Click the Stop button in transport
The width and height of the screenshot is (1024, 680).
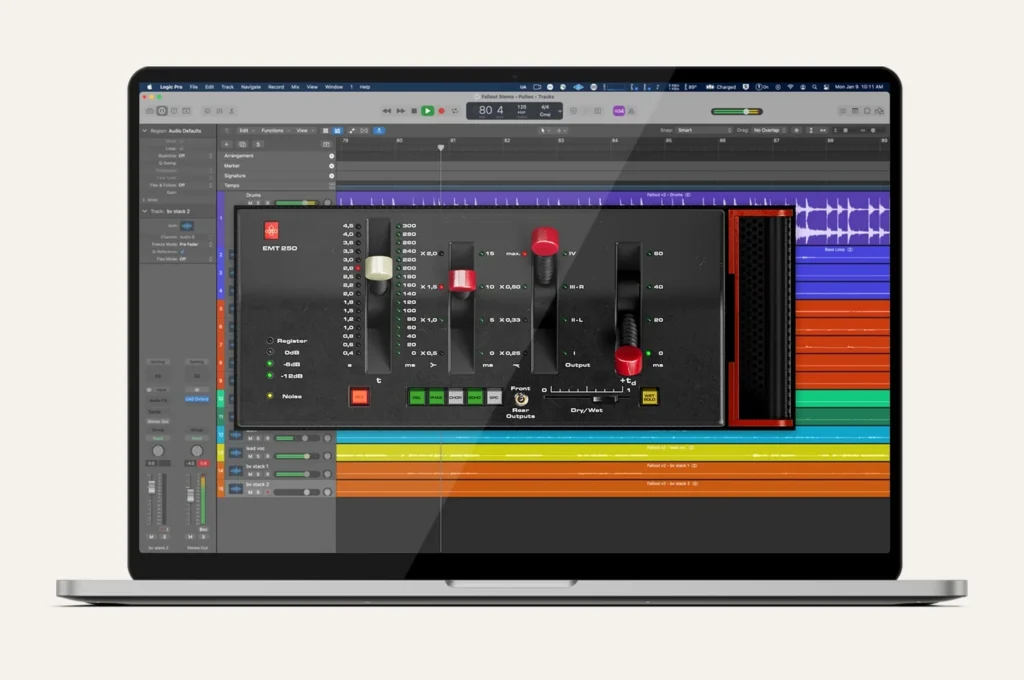[x=414, y=111]
